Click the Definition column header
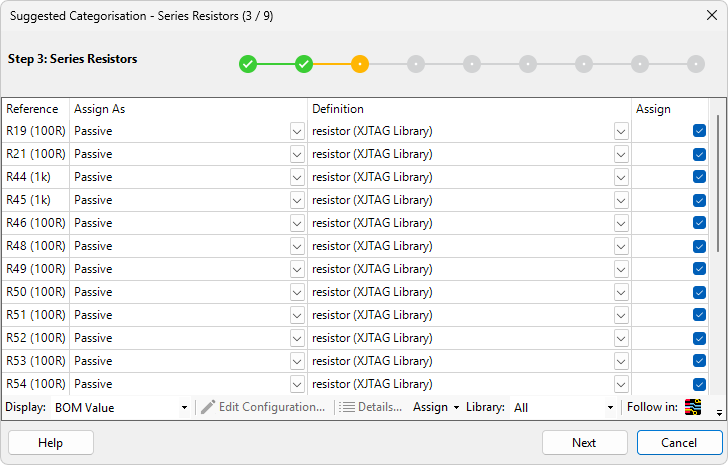Screen dimensions: 728x465 click(x=469, y=109)
